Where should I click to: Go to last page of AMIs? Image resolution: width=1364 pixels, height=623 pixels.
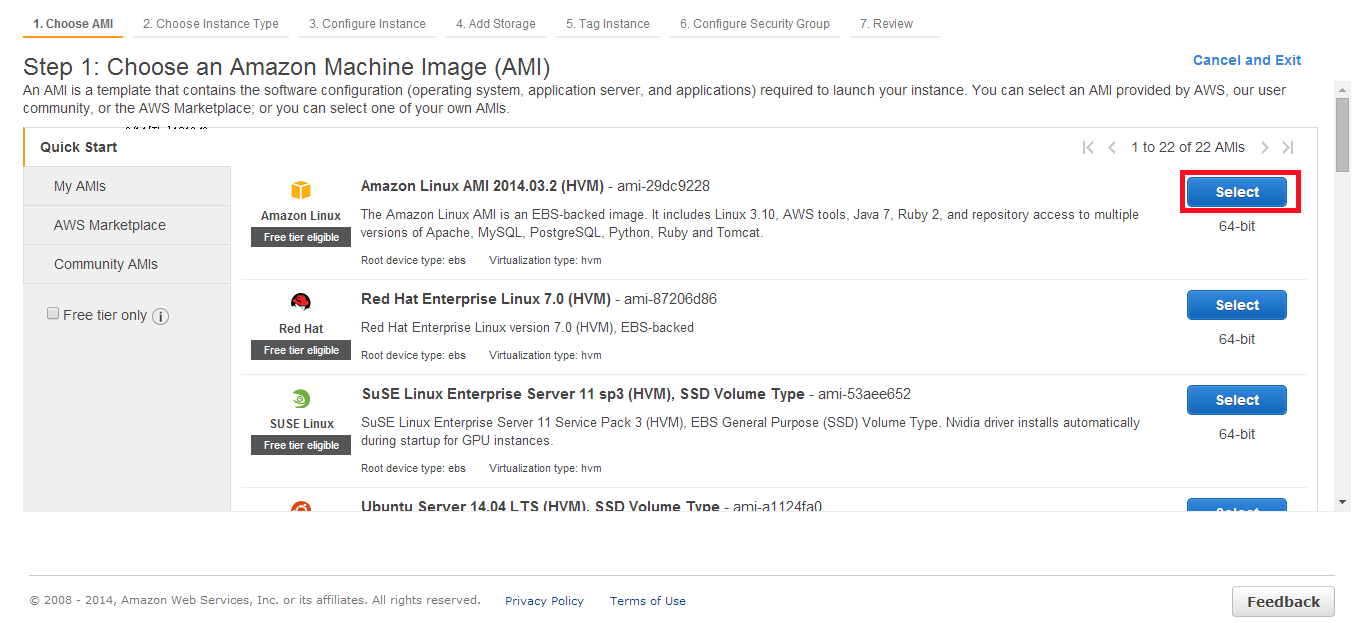point(1288,148)
